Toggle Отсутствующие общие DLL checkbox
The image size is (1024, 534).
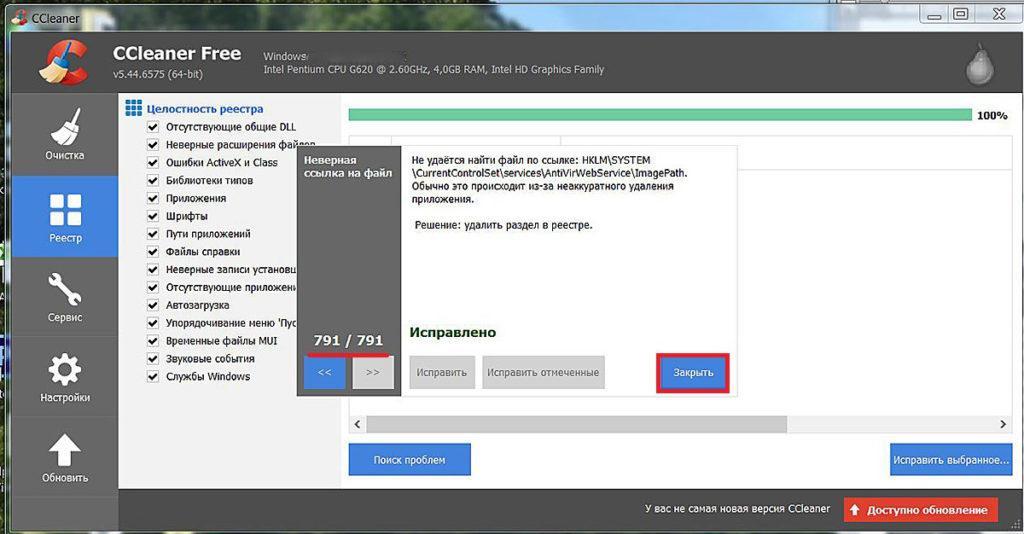(x=153, y=127)
